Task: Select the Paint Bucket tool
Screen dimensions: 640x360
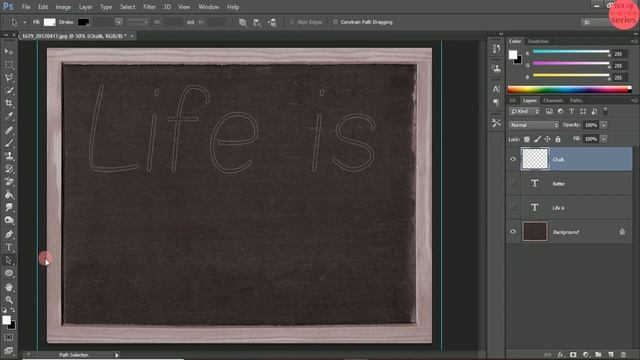Action: click(9, 195)
